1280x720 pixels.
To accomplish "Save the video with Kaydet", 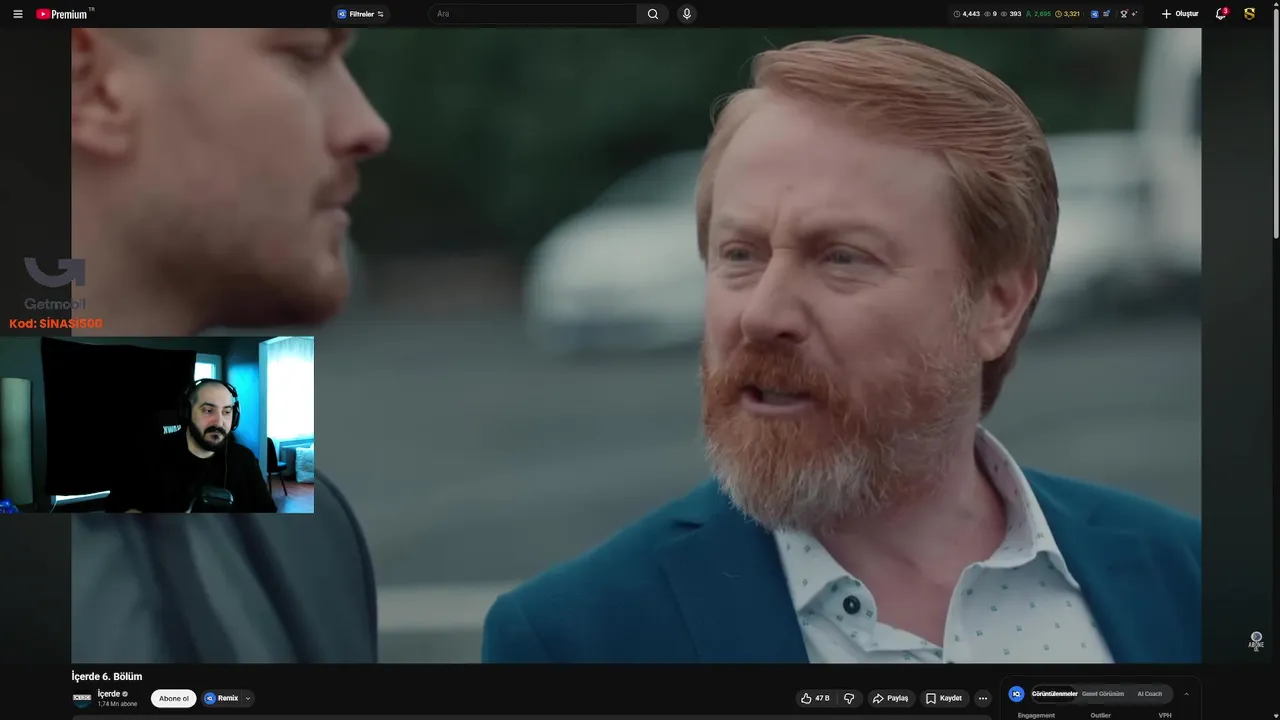I will pyautogui.click(x=944, y=698).
